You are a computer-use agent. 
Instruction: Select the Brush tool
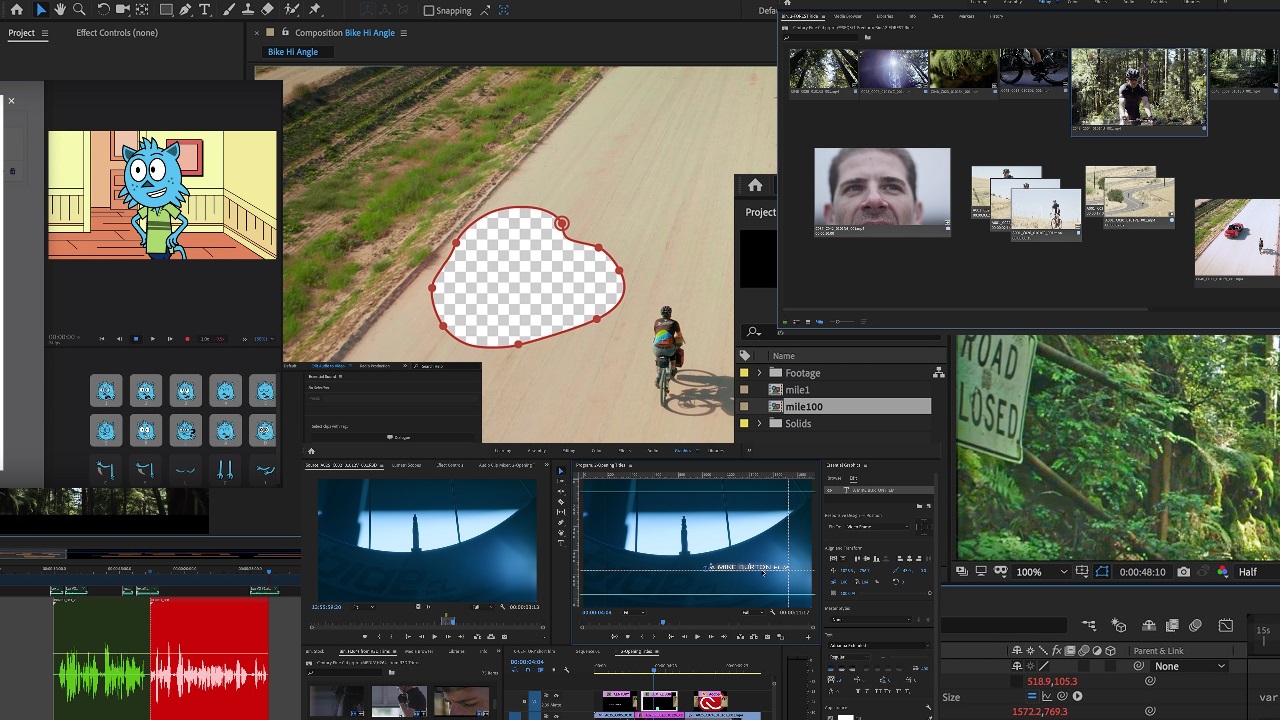229,9
